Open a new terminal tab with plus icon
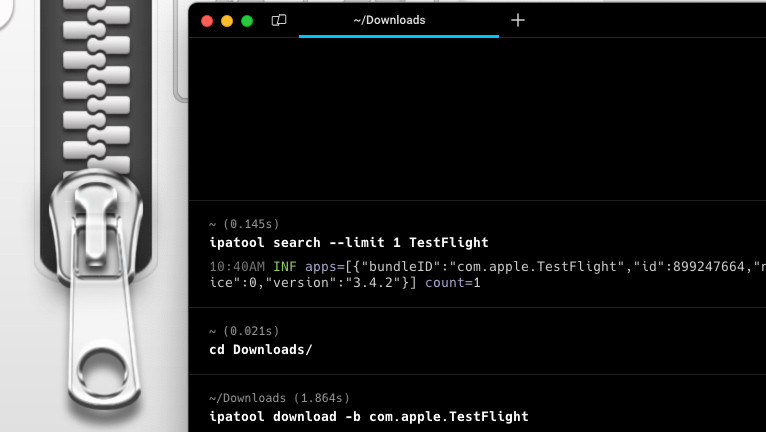Image resolution: width=766 pixels, height=432 pixels. tap(518, 20)
